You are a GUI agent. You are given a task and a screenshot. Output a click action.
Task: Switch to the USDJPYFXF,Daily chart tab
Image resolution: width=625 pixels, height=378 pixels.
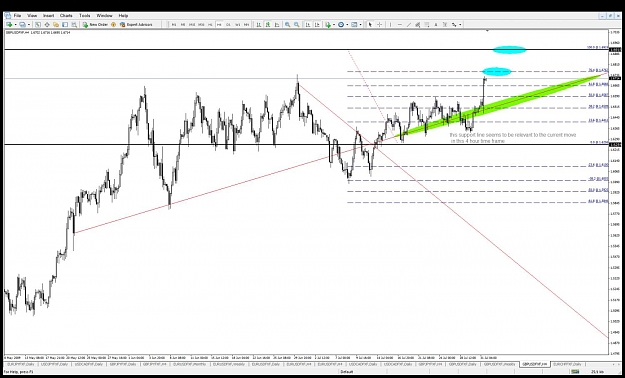[55, 364]
